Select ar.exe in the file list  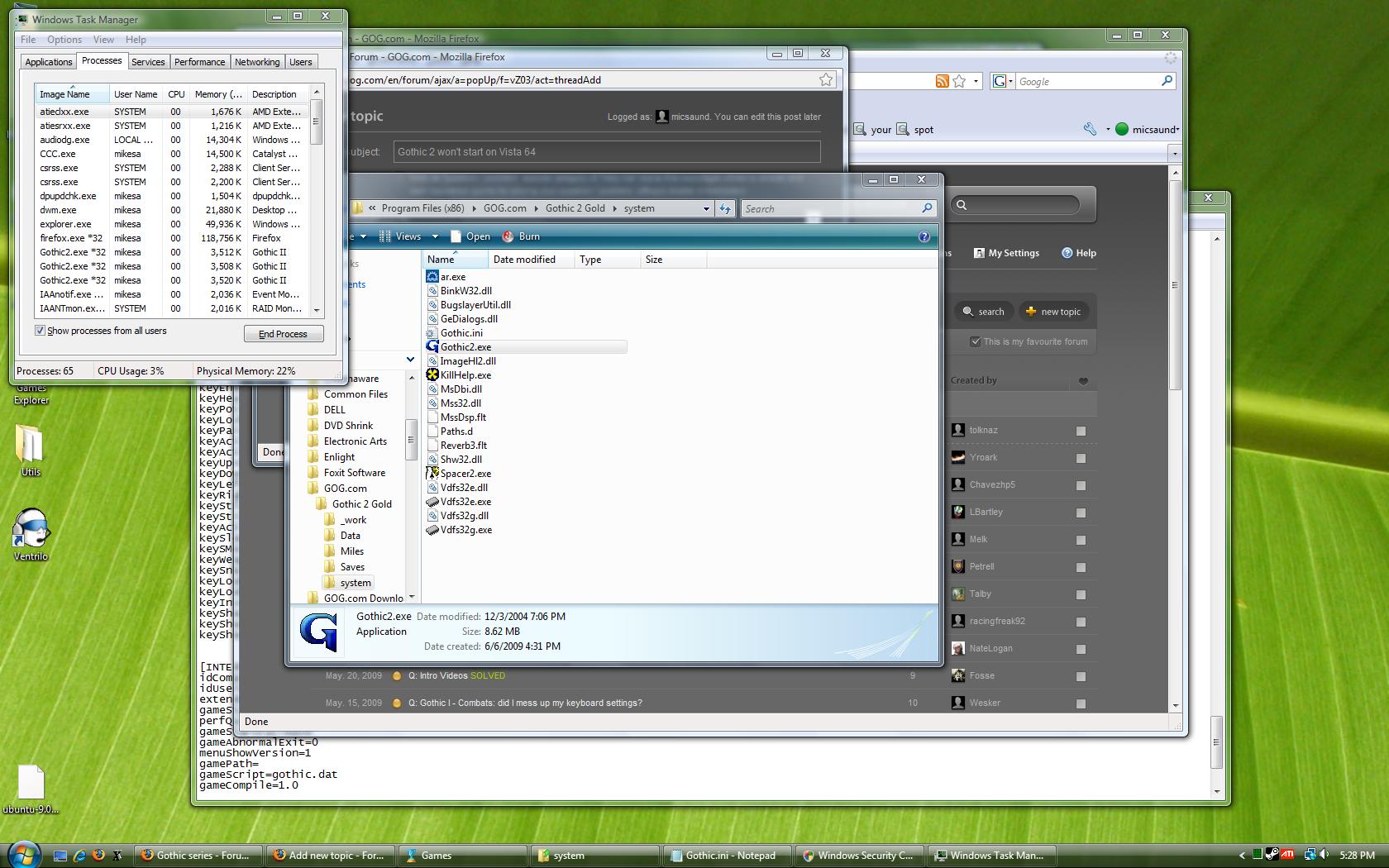(x=453, y=277)
